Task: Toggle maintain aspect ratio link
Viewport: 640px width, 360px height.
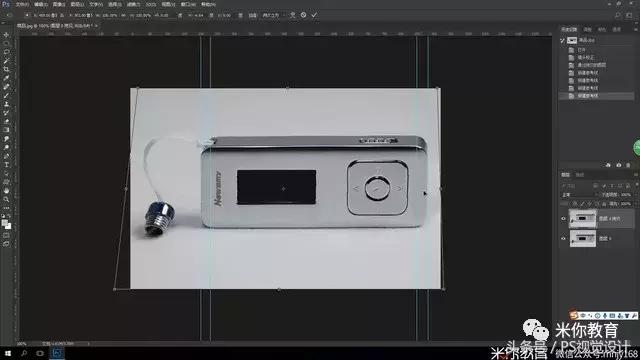Action: [x=123, y=15]
